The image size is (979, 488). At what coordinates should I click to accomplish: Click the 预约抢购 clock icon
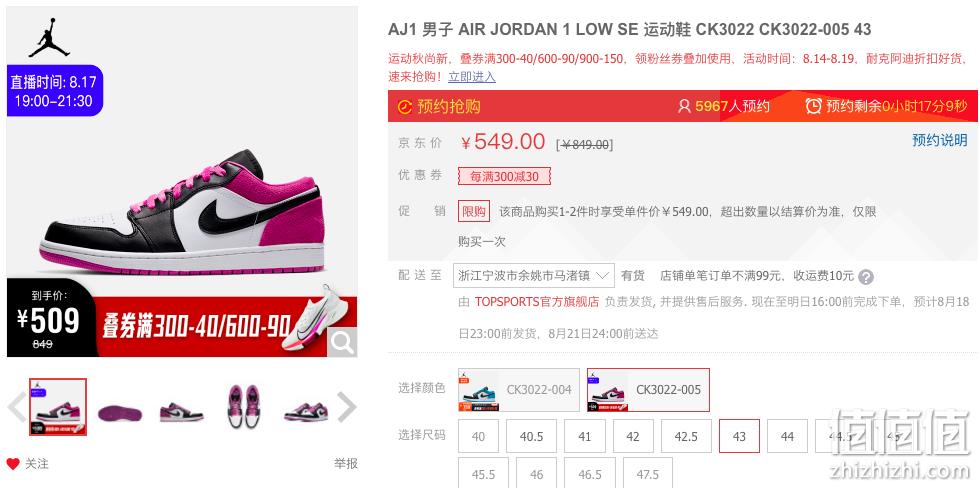pyautogui.click(x=404, y=107)
